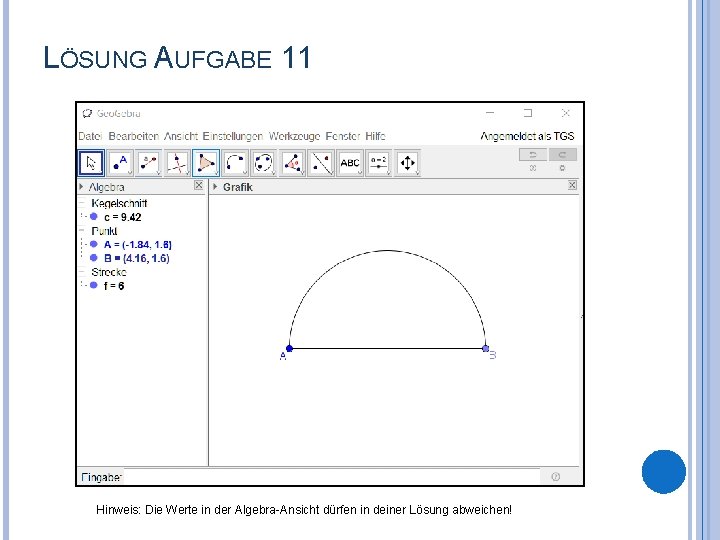Select the Polygon tool
720x540 pixels.
206,163
